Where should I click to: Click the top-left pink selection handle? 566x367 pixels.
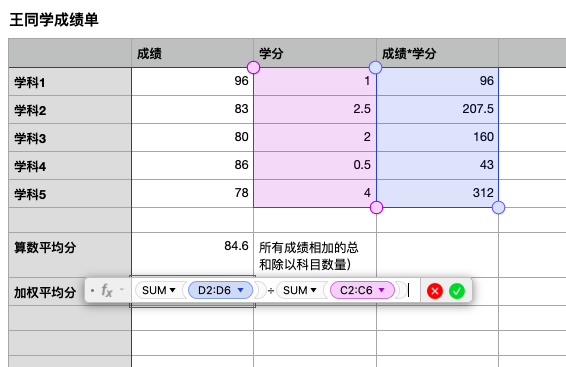coord(253,67)
